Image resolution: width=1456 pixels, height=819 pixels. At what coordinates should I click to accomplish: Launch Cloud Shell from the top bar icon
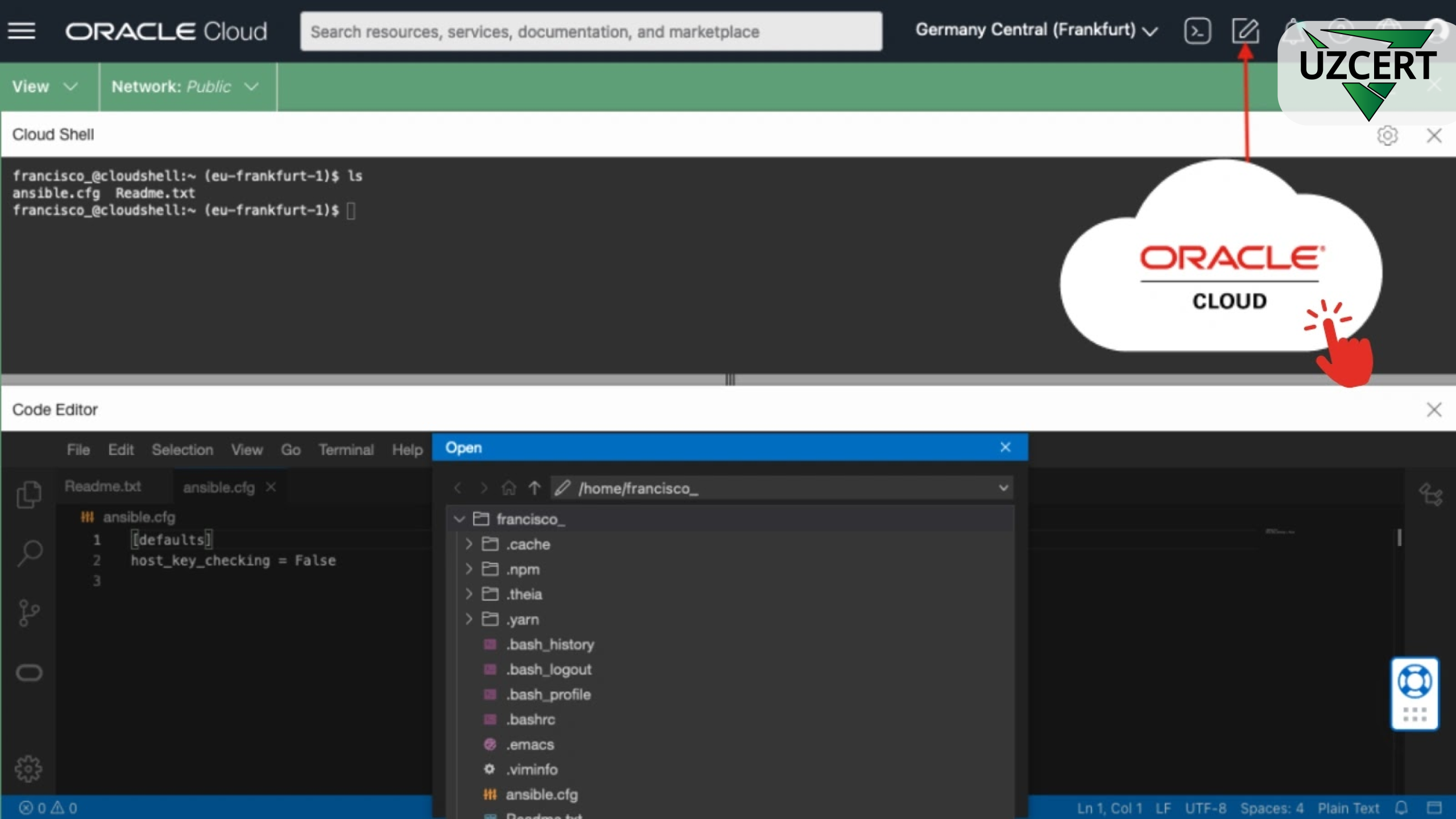pos(1197,31)
